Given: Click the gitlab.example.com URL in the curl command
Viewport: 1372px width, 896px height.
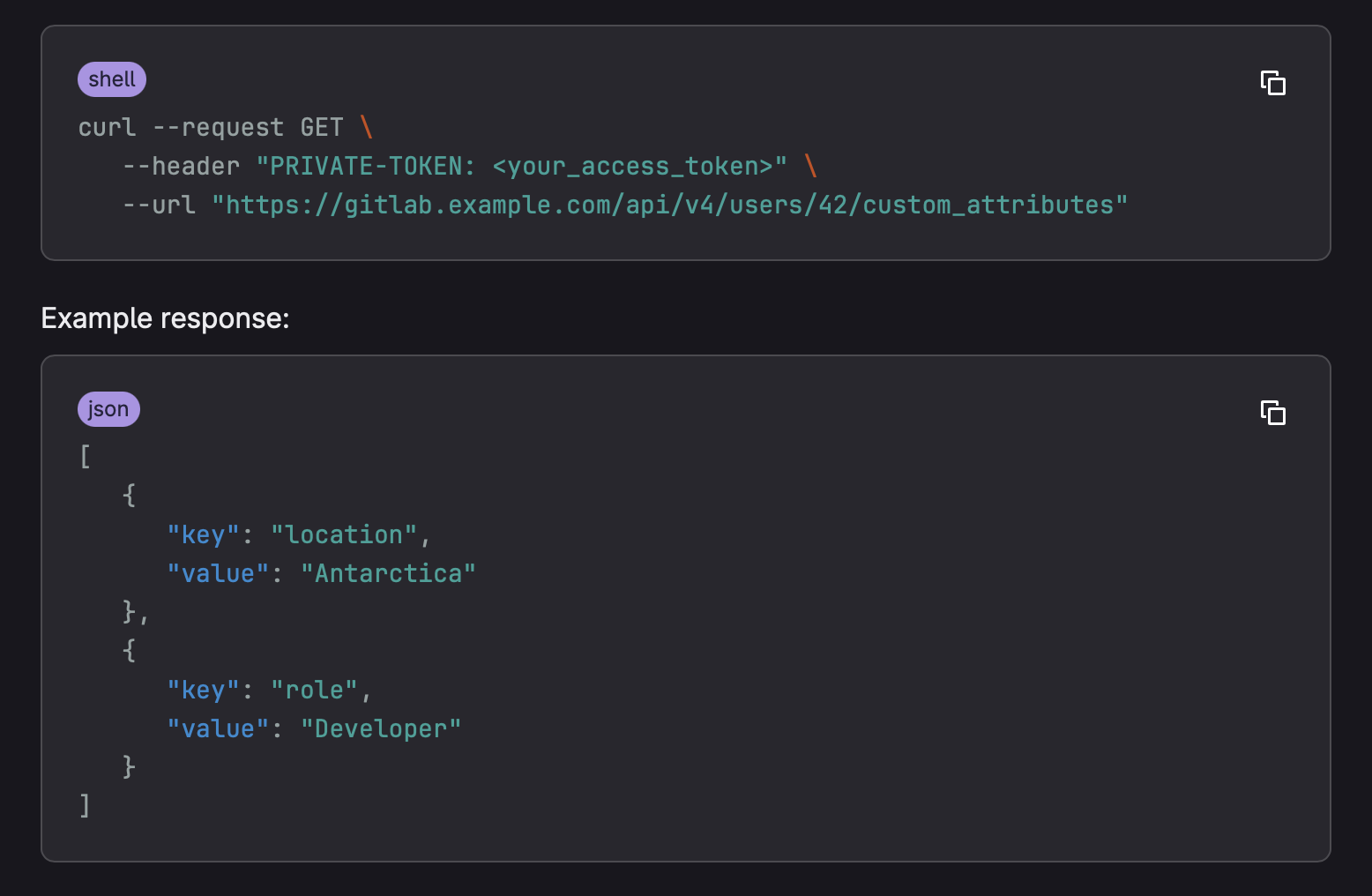Looking at the screenshot, I should pos(669,205).
